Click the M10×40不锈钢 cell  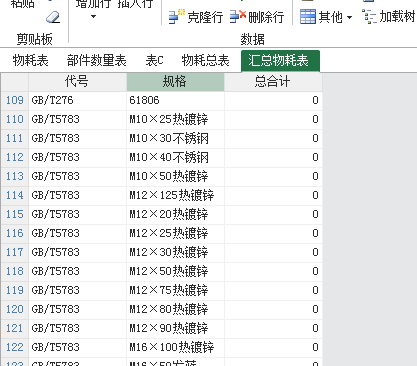175,157
